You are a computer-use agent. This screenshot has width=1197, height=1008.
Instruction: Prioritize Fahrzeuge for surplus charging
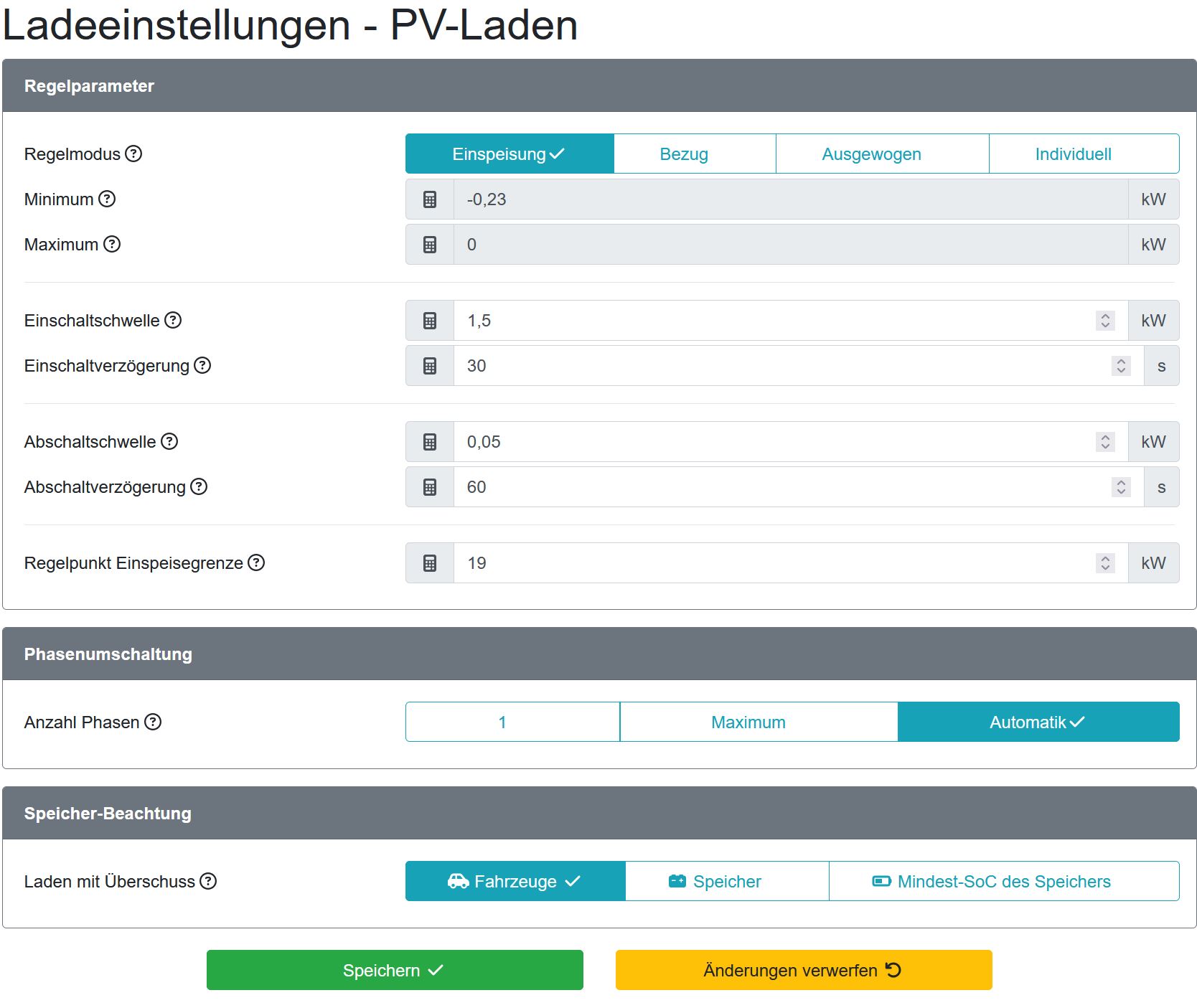515,881
